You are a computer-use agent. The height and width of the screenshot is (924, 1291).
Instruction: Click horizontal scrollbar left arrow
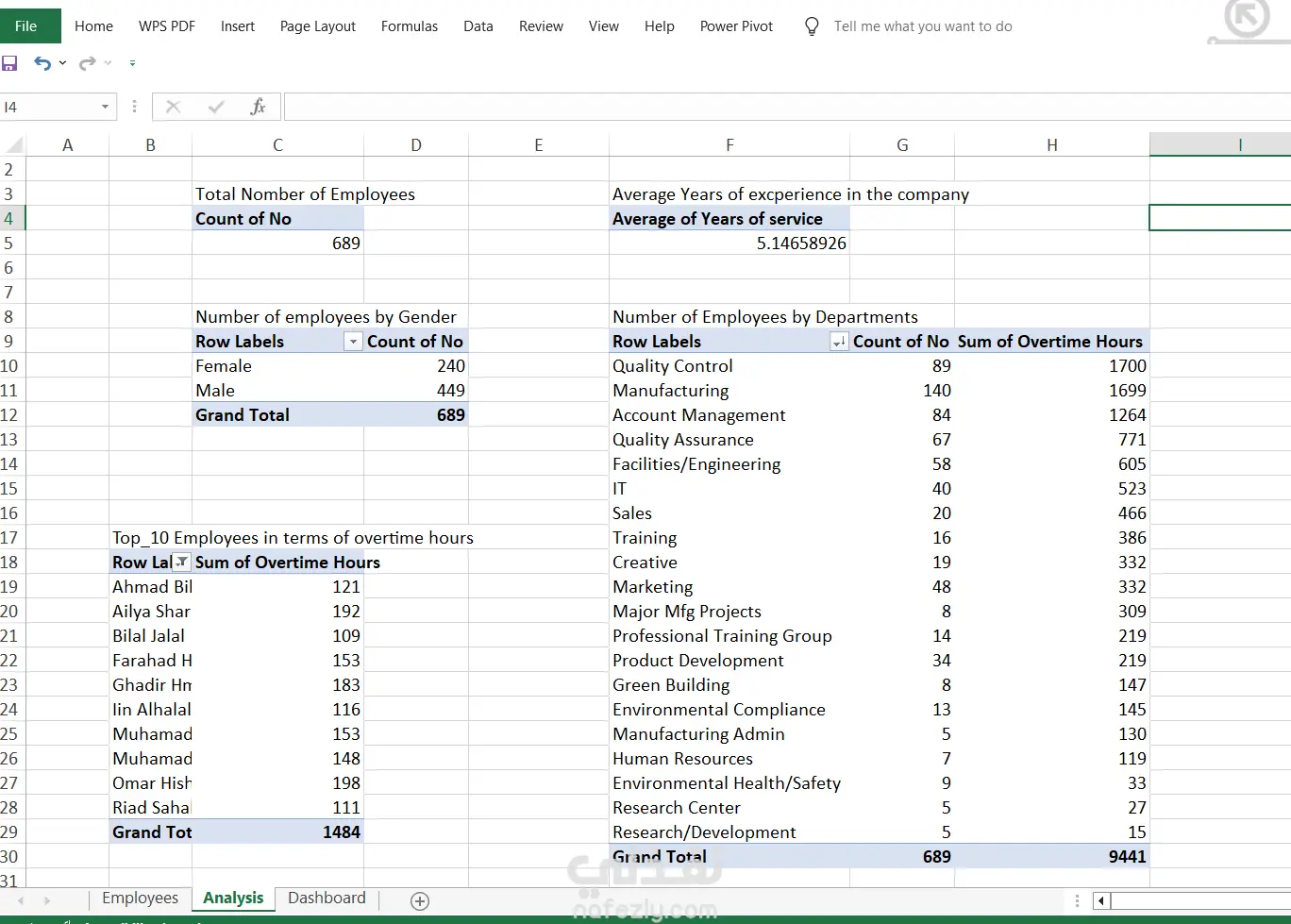point(1101,900)
